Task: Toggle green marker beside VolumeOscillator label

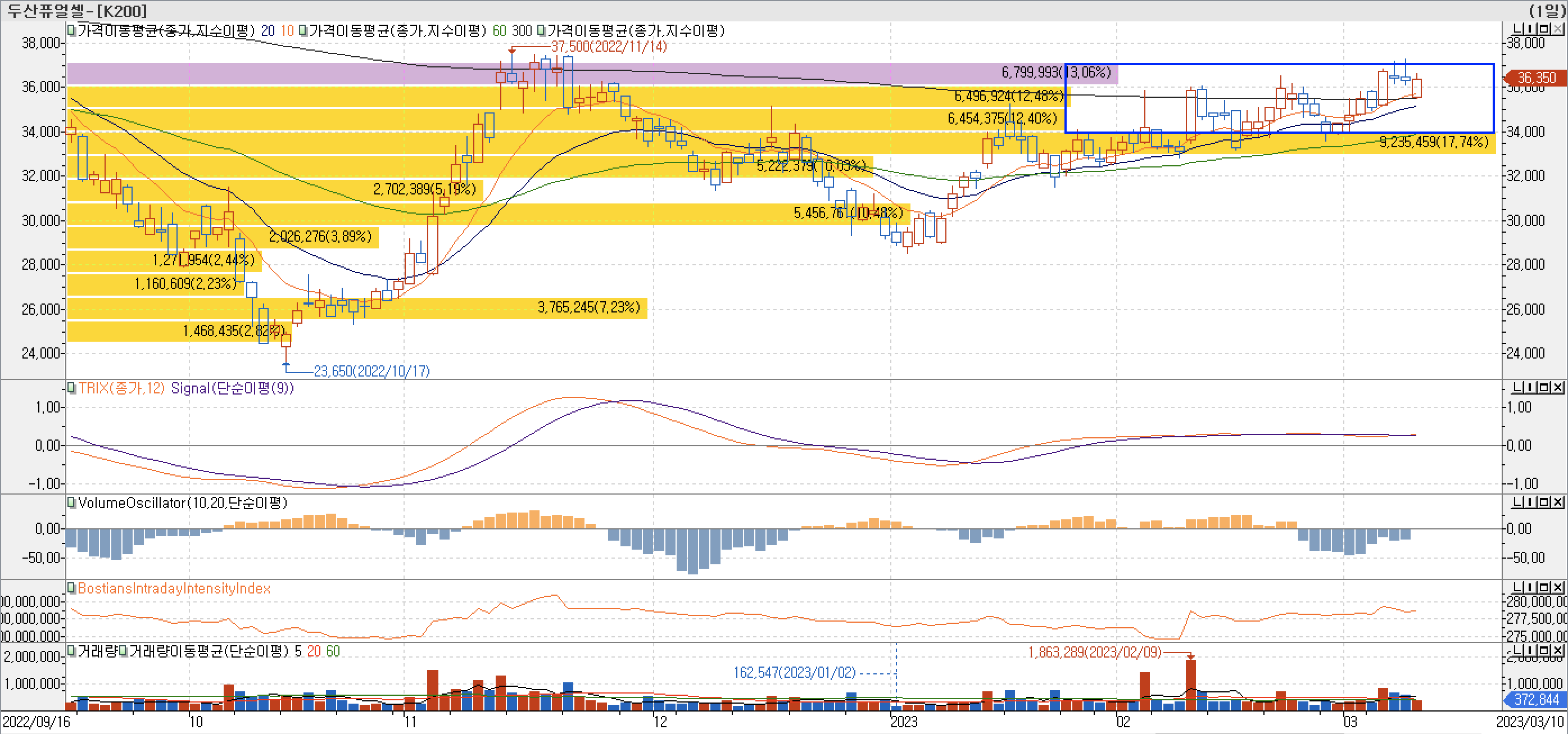Action: [x=71, y=502]
